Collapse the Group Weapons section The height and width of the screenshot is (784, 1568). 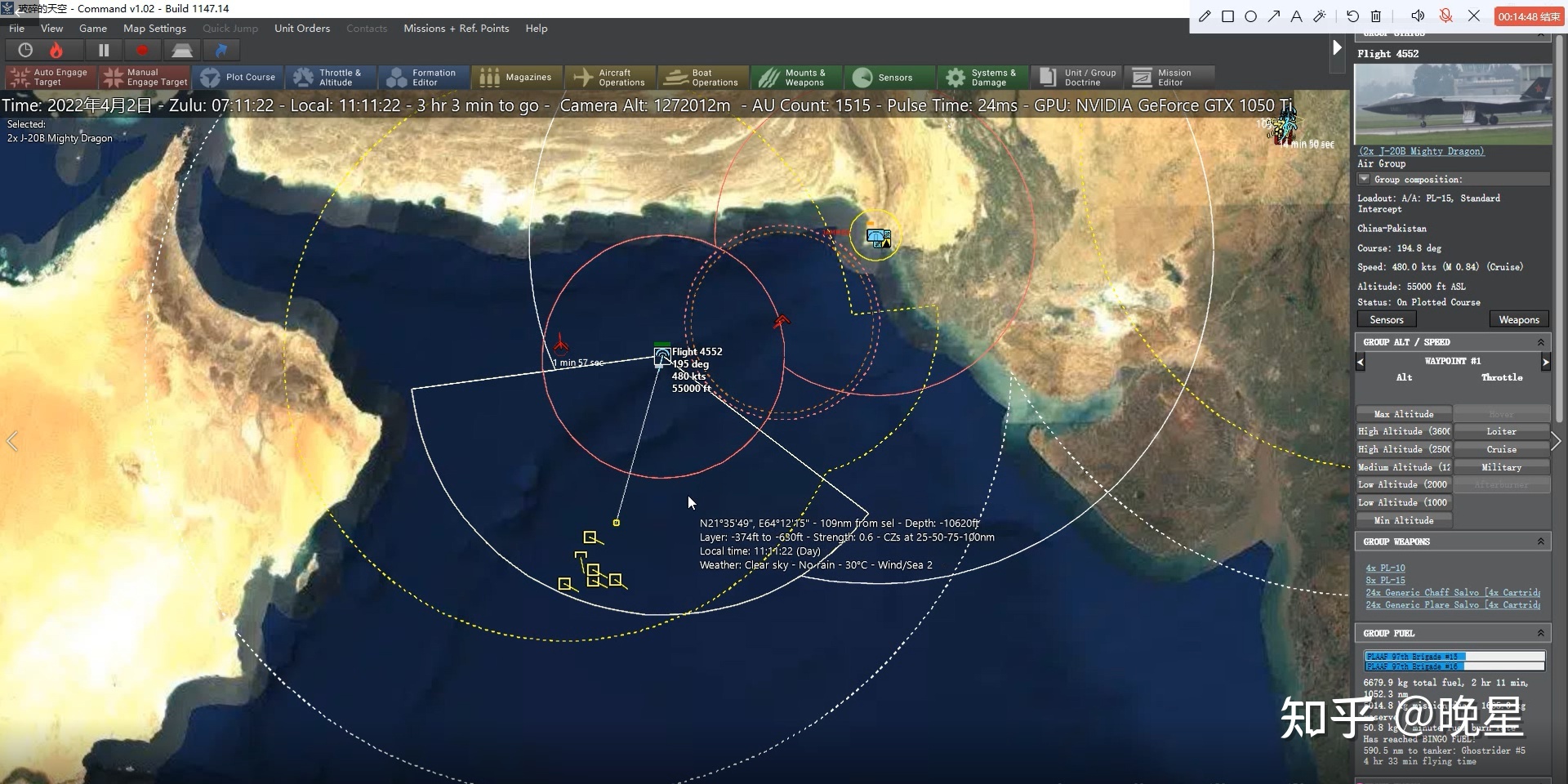click(x=1540, y=541)
